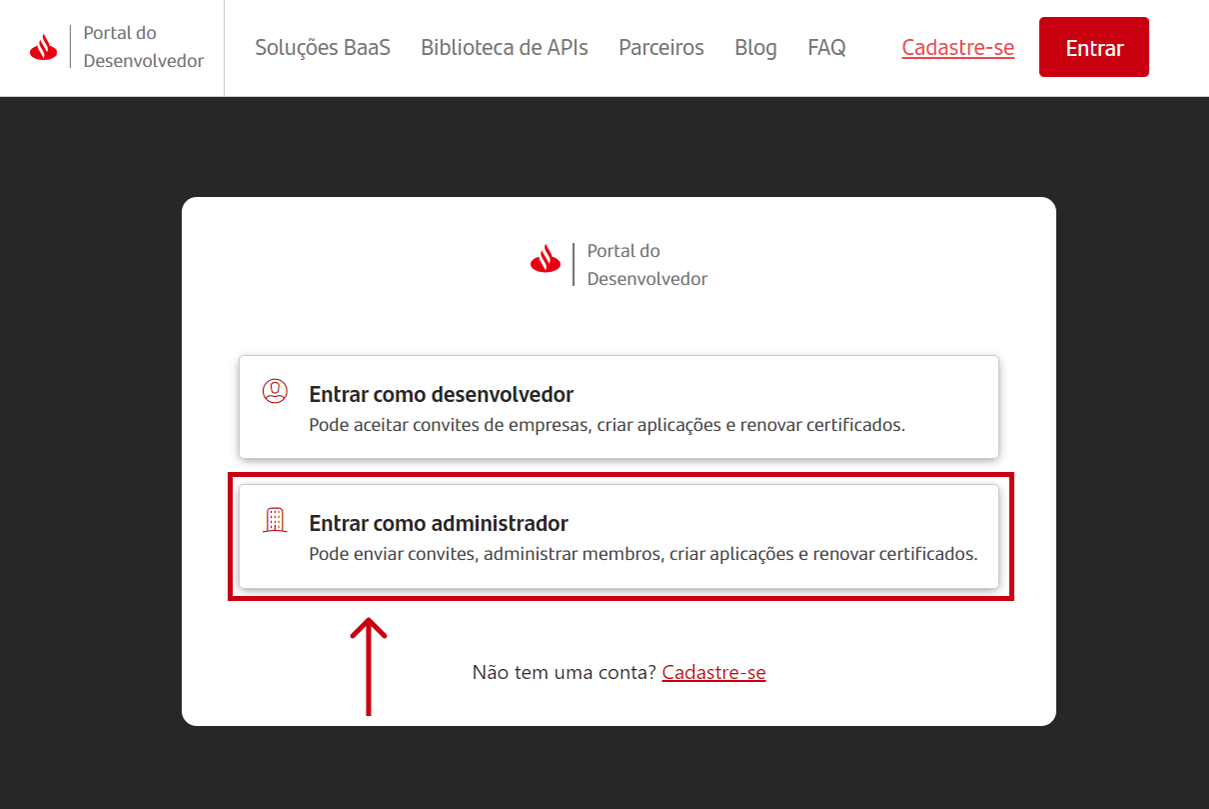Choose 'Entrar como administrador' highlighted option

click(x=618, y=536)
